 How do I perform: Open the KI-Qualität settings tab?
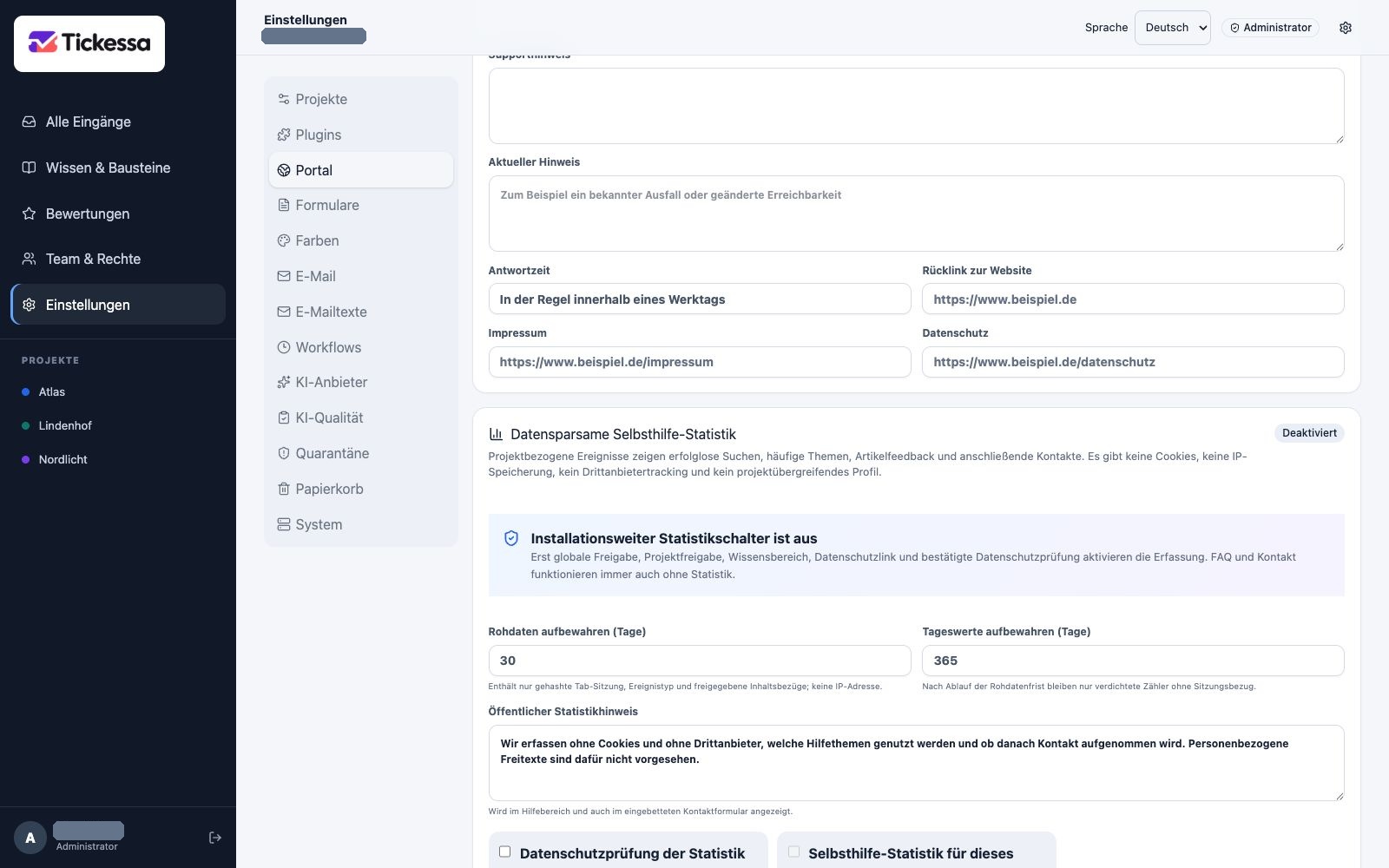coord(361,418)
